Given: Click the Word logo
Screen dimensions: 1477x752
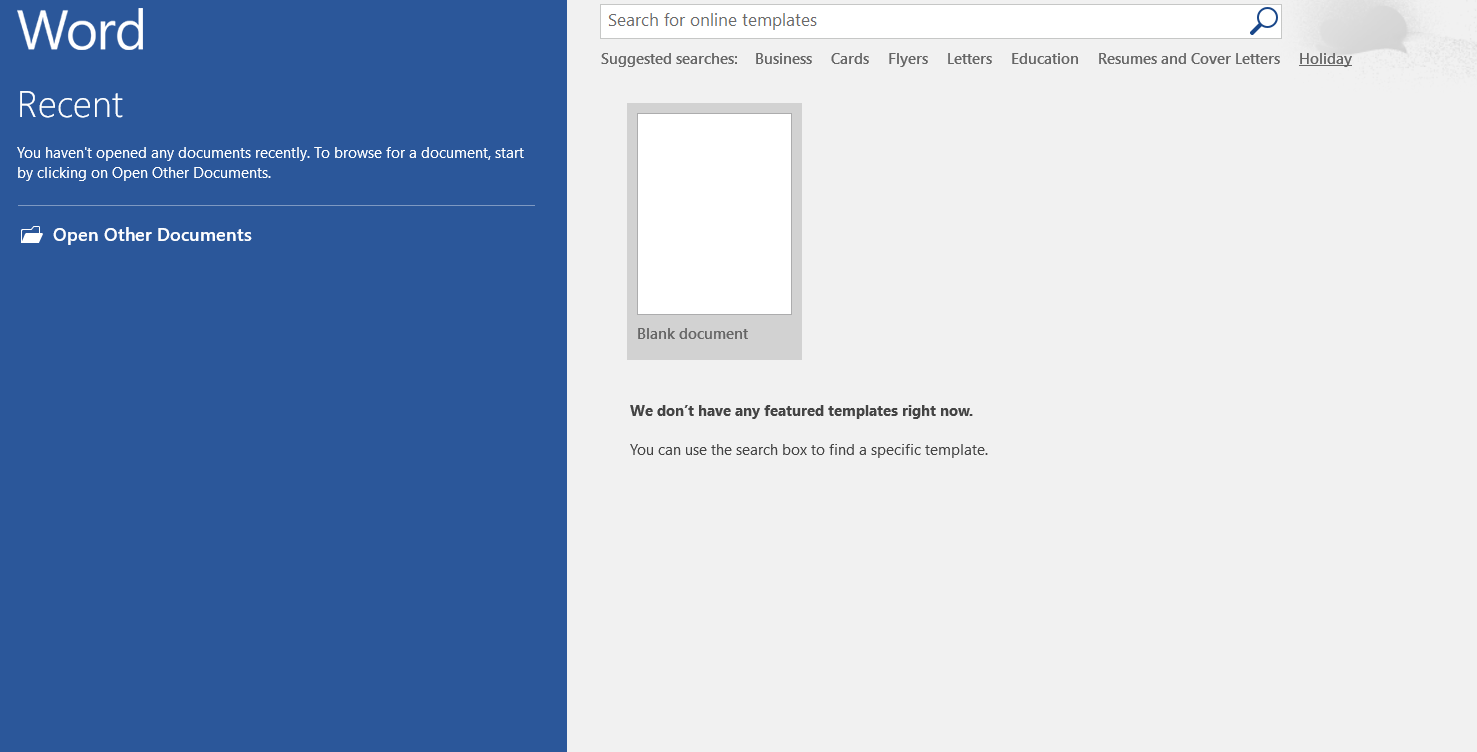Looking at the screenshot, I should tap(80, 30).
